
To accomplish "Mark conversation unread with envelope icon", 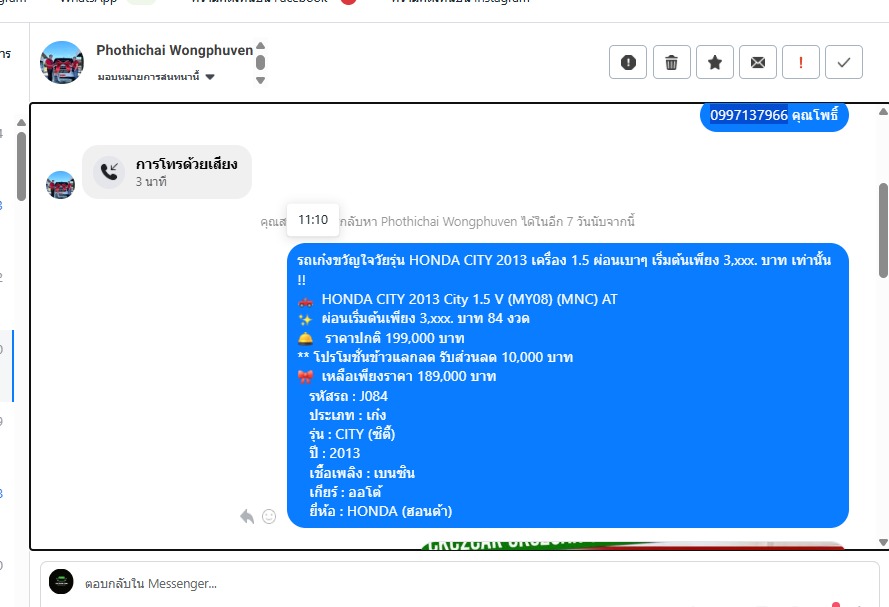I will coord(757,62).
